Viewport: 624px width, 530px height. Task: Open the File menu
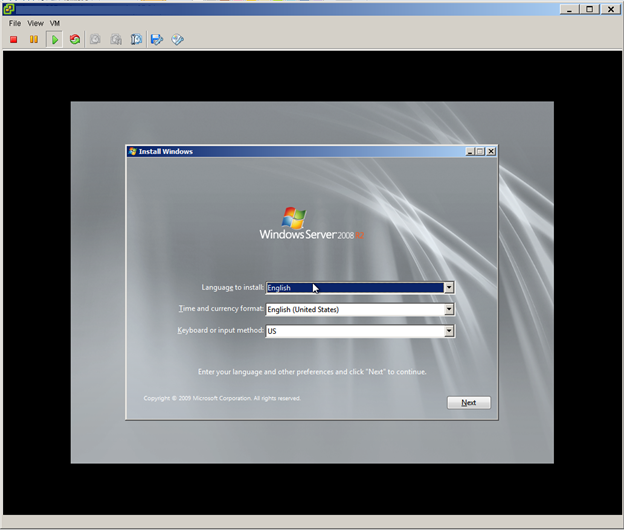tap(15, 23)
